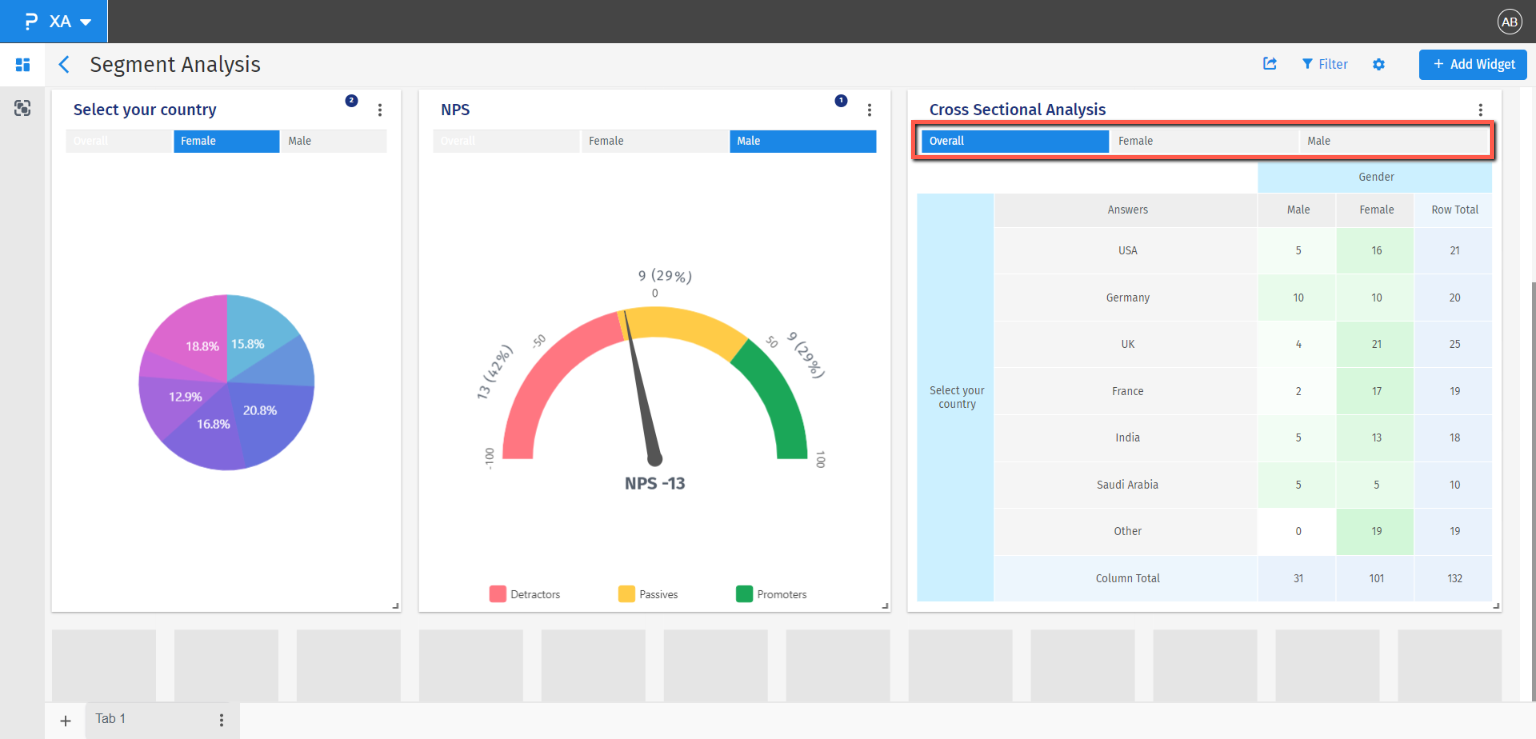Click resize handle of Select your country widget
Image resolution: width=1536 pixels, height=739 pixels.
pos(395,606)
